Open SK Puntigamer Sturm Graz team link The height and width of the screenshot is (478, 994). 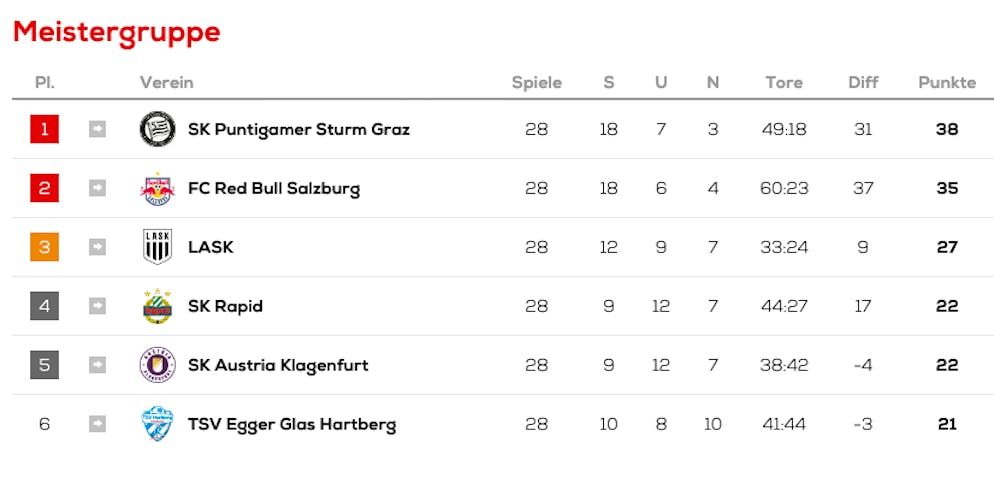pos(298,129)
